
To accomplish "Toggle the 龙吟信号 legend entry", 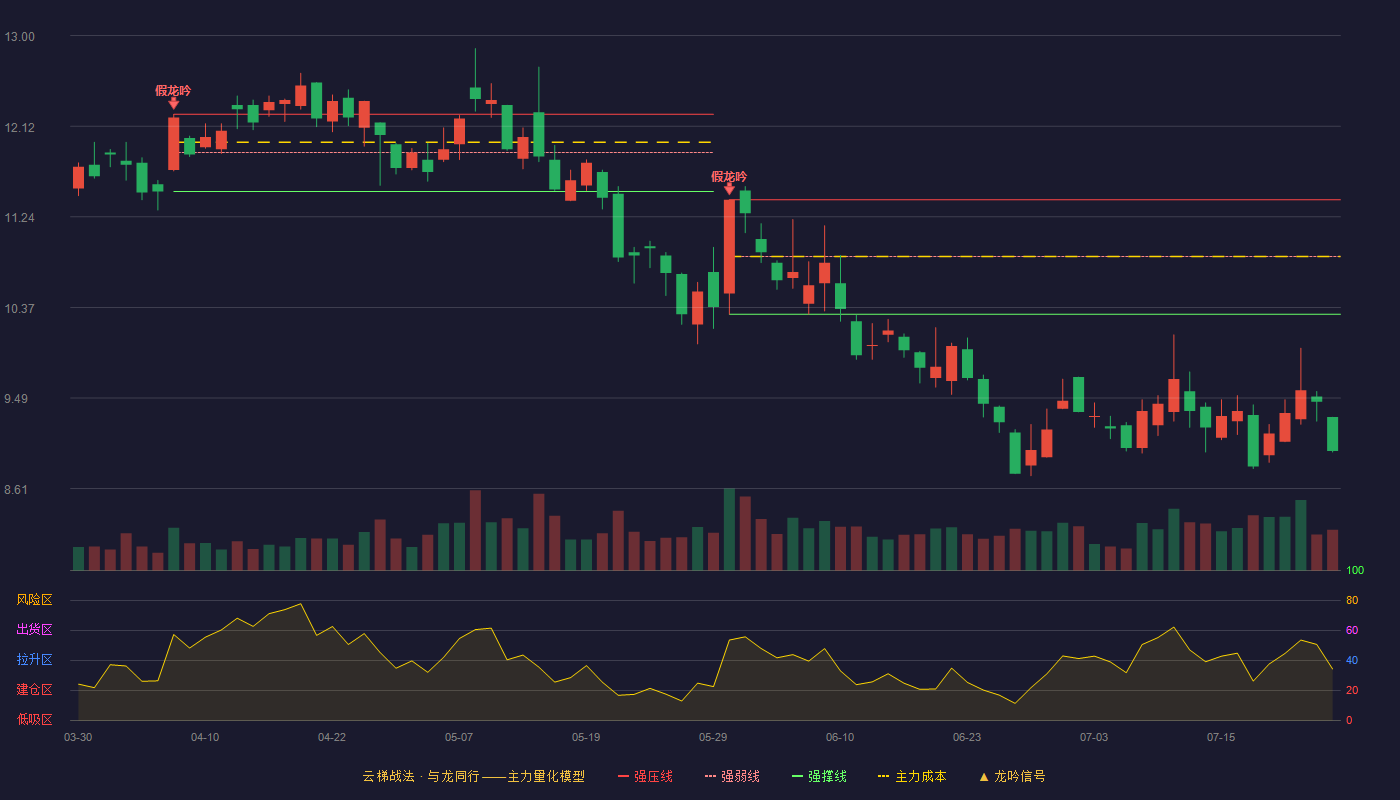I will pyautogui.click(x=1012, y=776).
